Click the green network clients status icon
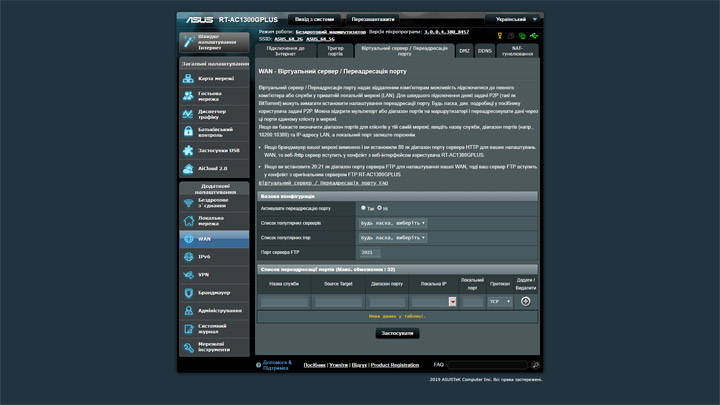Image resolution: width=720 pixels, height=405 pixels. pos(522,36)
